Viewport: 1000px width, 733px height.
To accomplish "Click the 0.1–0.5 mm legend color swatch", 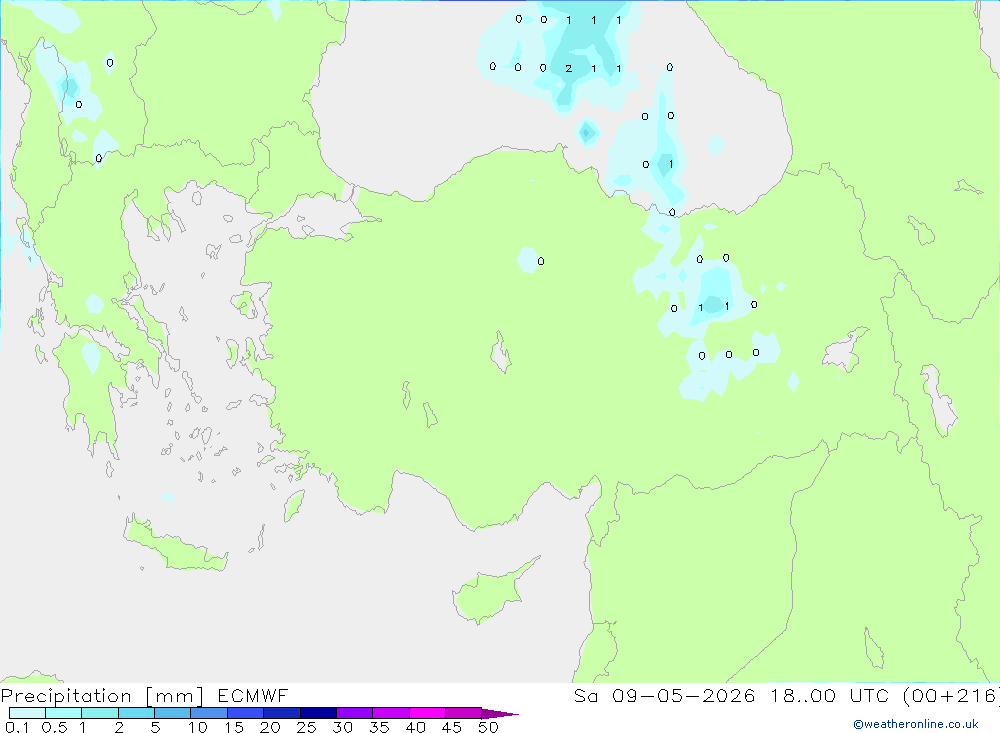I will [27, 713].
